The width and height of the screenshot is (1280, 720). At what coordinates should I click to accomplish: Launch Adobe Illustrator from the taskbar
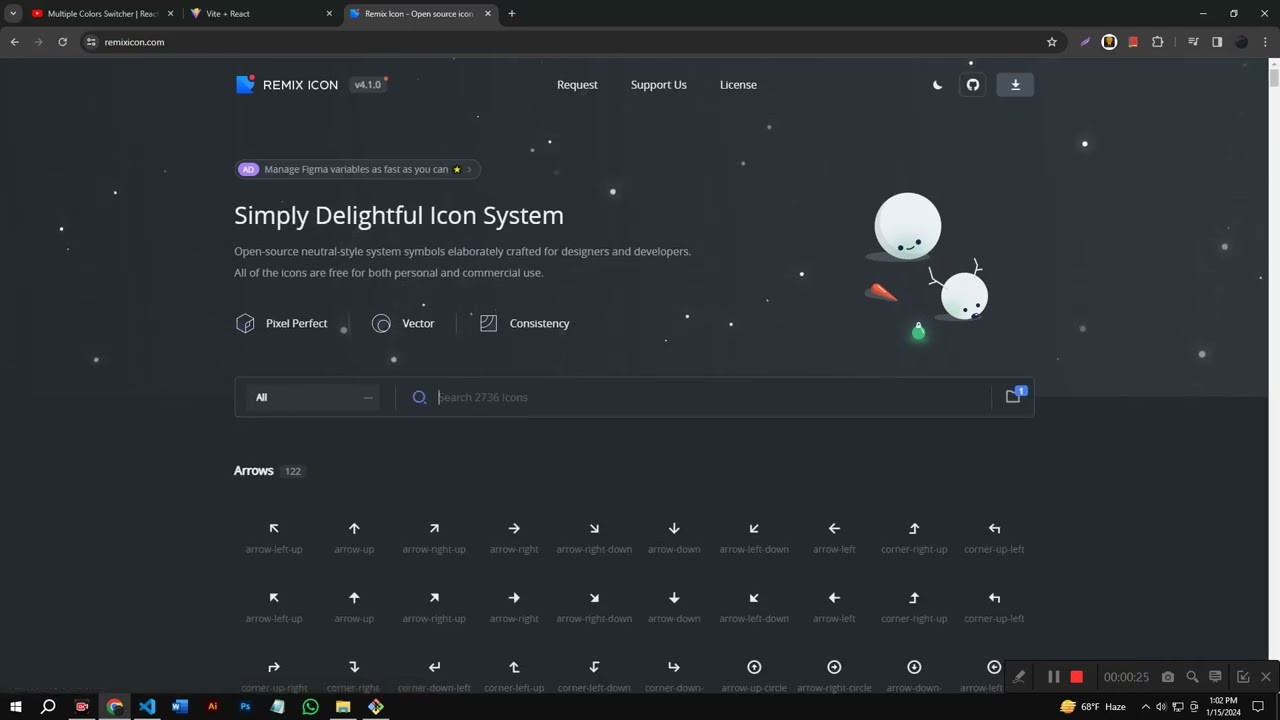point(212,706)
